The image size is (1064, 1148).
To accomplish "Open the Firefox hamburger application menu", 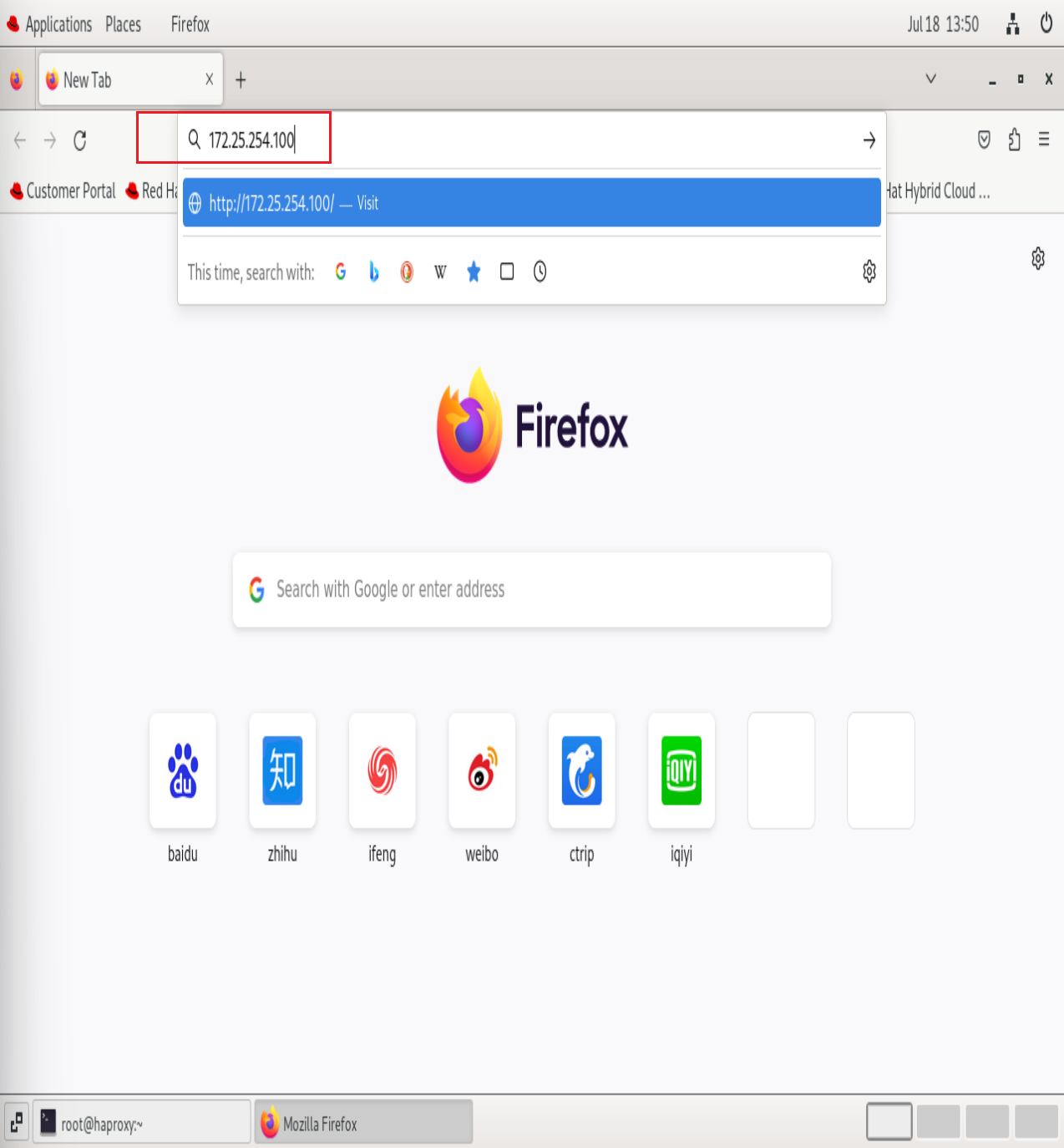I will click(x=1044, y=140).
